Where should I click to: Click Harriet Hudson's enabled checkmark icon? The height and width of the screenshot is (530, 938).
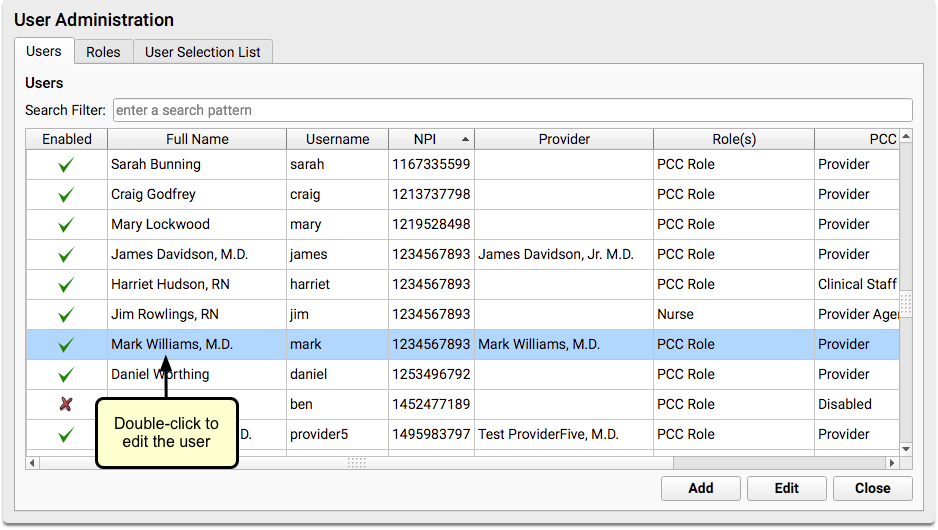[66, 284]
